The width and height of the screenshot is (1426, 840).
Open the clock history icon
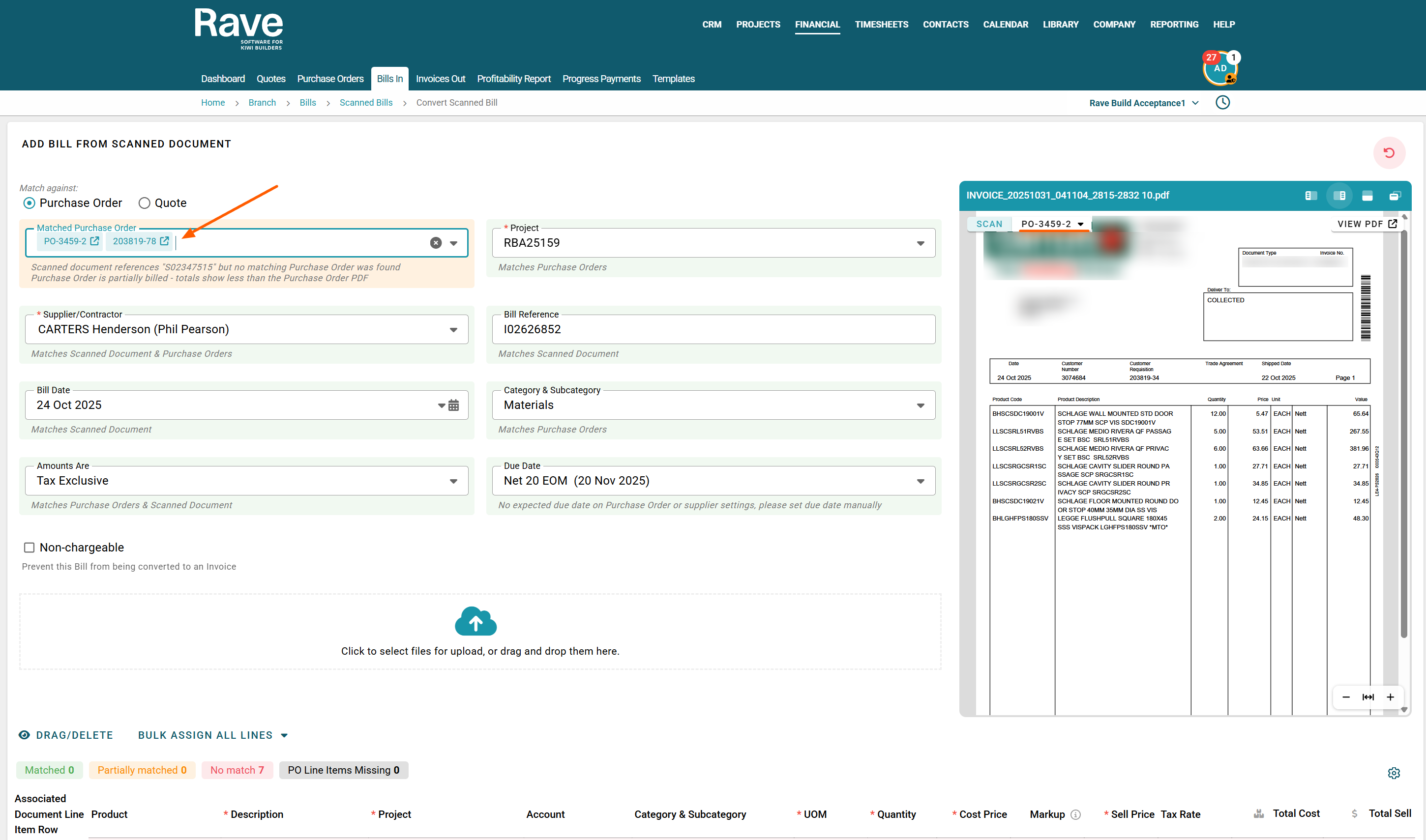tap(1223, 102)
